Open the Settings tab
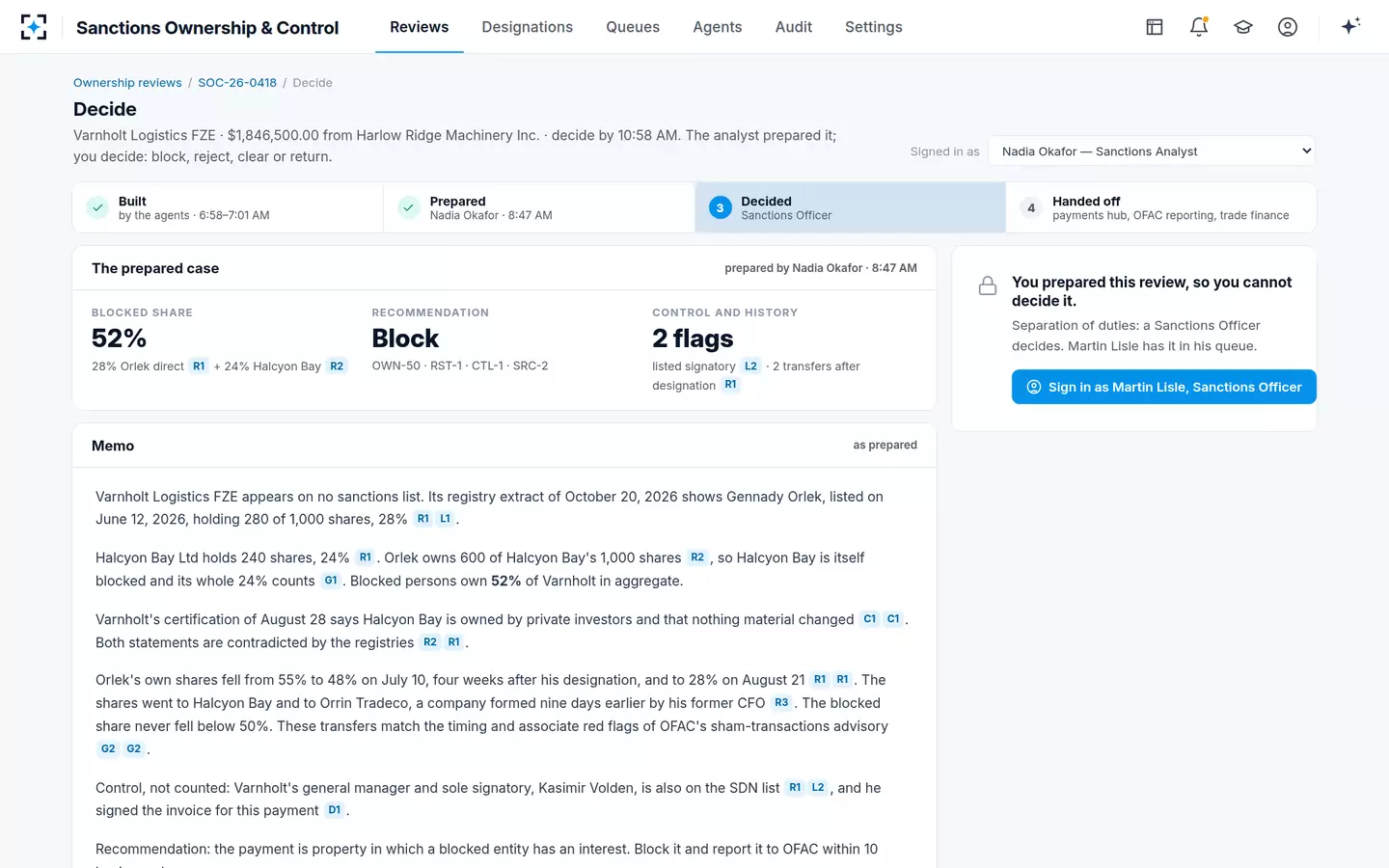This screenshot has width=1389, height=868. click(874, 27)
